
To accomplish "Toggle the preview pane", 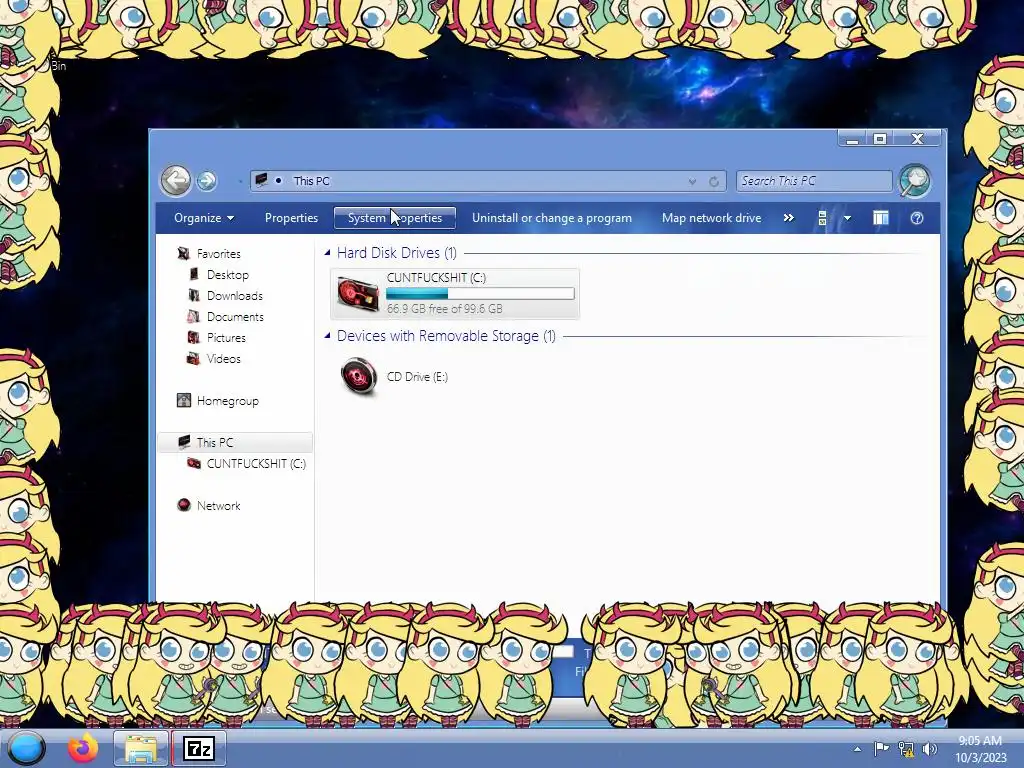I will (x=880, y=218).
